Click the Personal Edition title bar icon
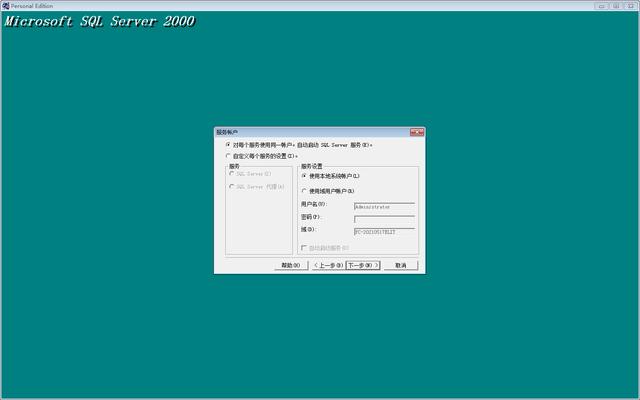 [x=5, y=6]
